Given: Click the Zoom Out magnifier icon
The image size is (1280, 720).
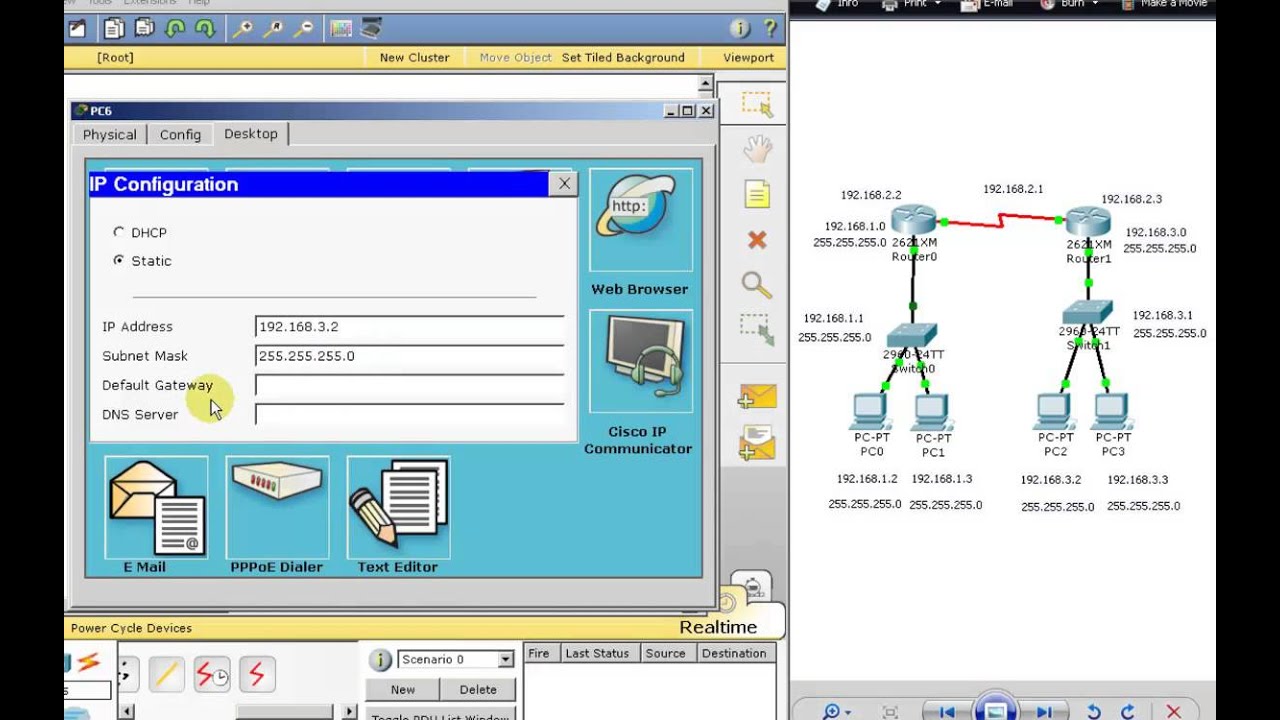Looking at the screenshot, I should click(x=303, y=29).
